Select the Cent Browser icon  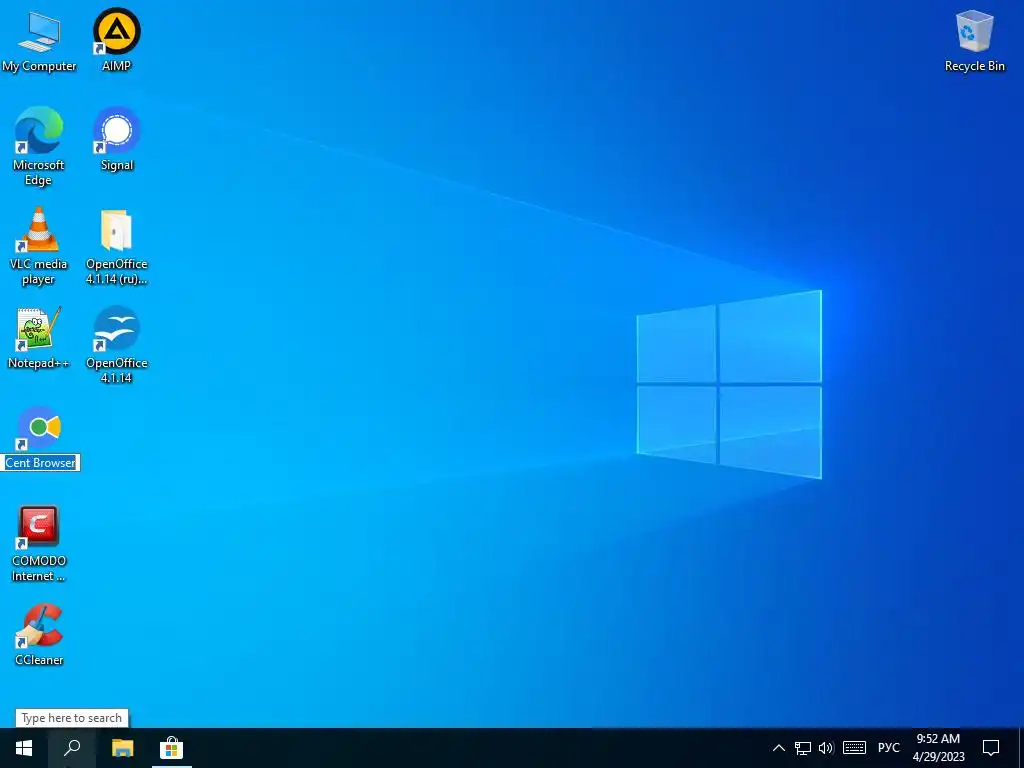pyautogui.click(x=39, y=428)
